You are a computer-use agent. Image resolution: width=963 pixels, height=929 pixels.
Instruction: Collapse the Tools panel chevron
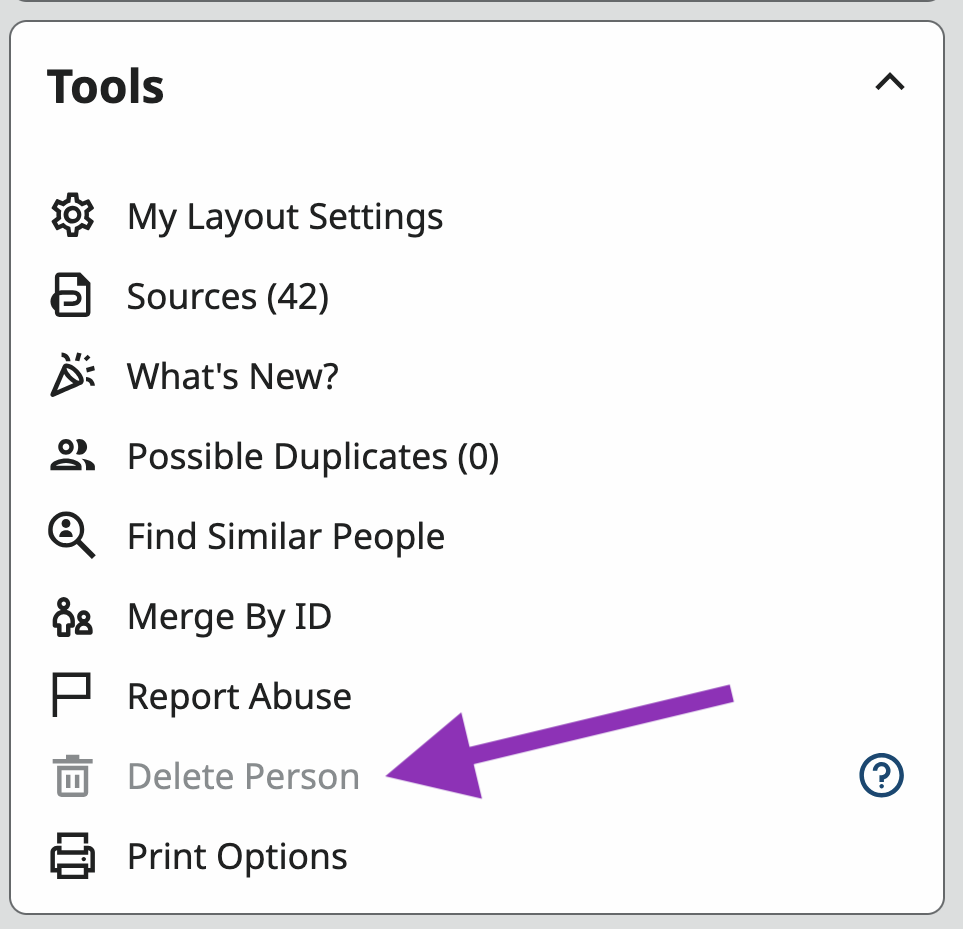tap(890, 82)
